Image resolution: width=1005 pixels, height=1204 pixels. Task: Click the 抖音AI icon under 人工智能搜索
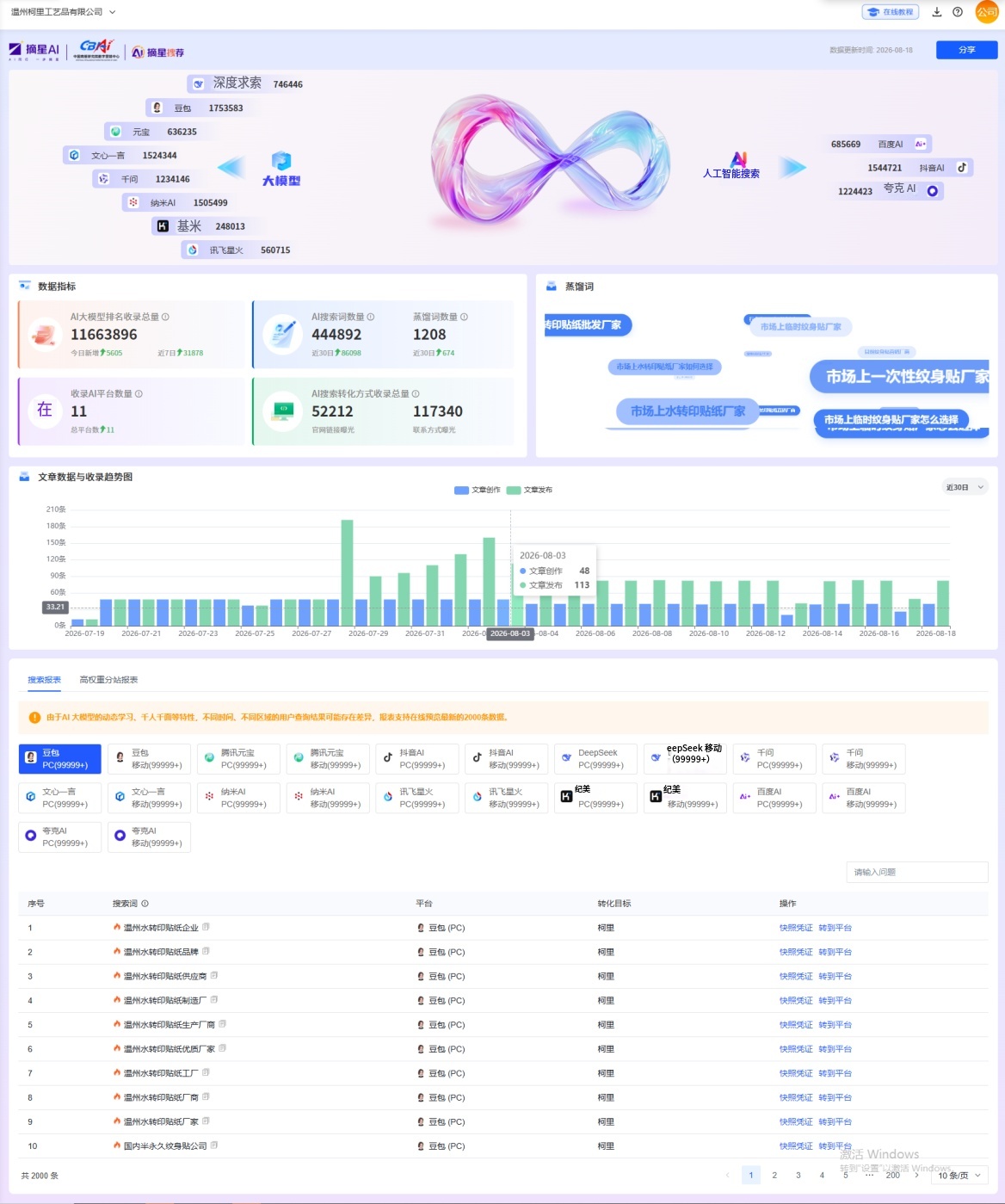tap(962, 167)
